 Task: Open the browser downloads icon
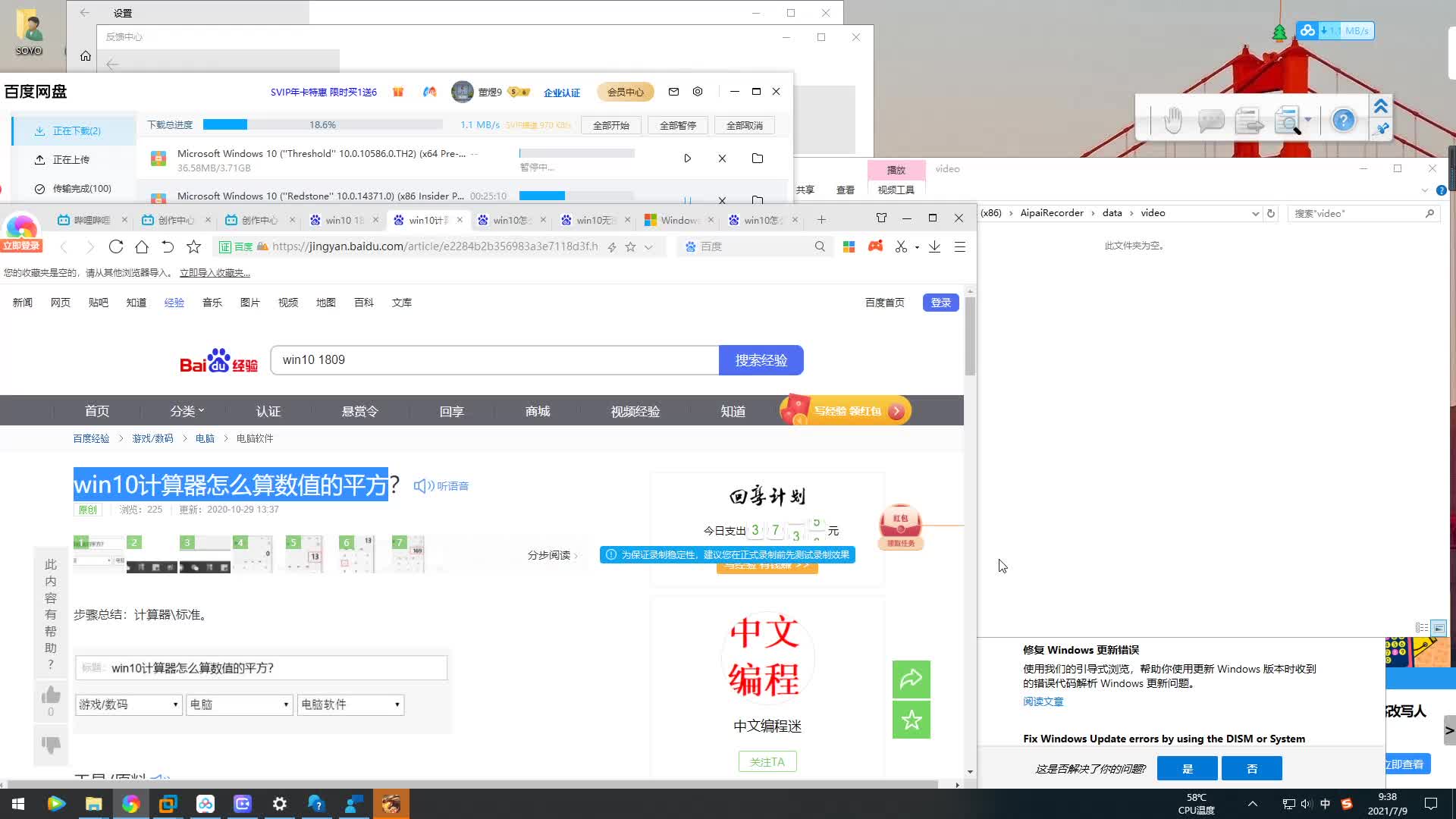(934, 246)
